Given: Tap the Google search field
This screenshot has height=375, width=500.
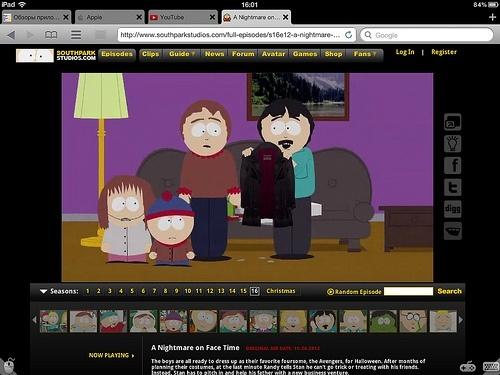Looking at the screenshot, I should pyautogui.click(x=426, y=35).
